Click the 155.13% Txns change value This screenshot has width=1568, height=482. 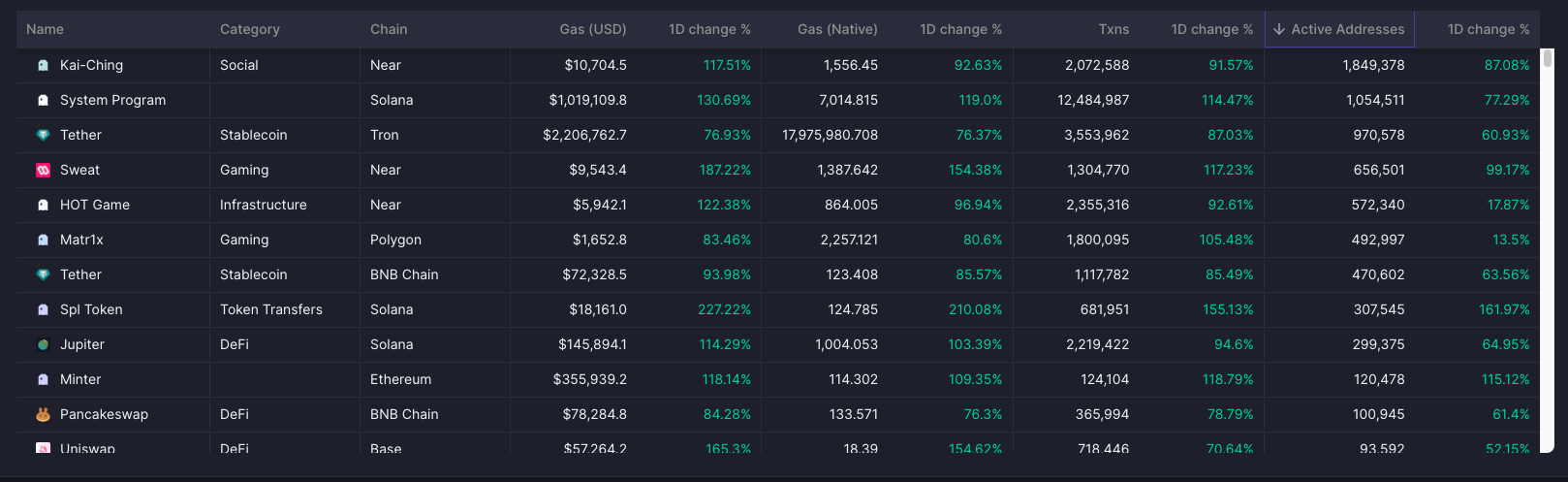click(x=1228, y=309)
